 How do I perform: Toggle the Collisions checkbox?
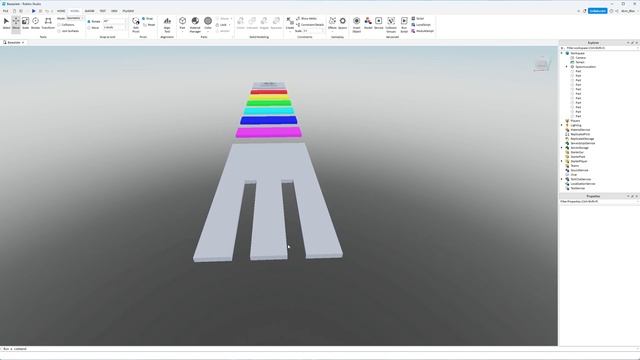(59, 24)
